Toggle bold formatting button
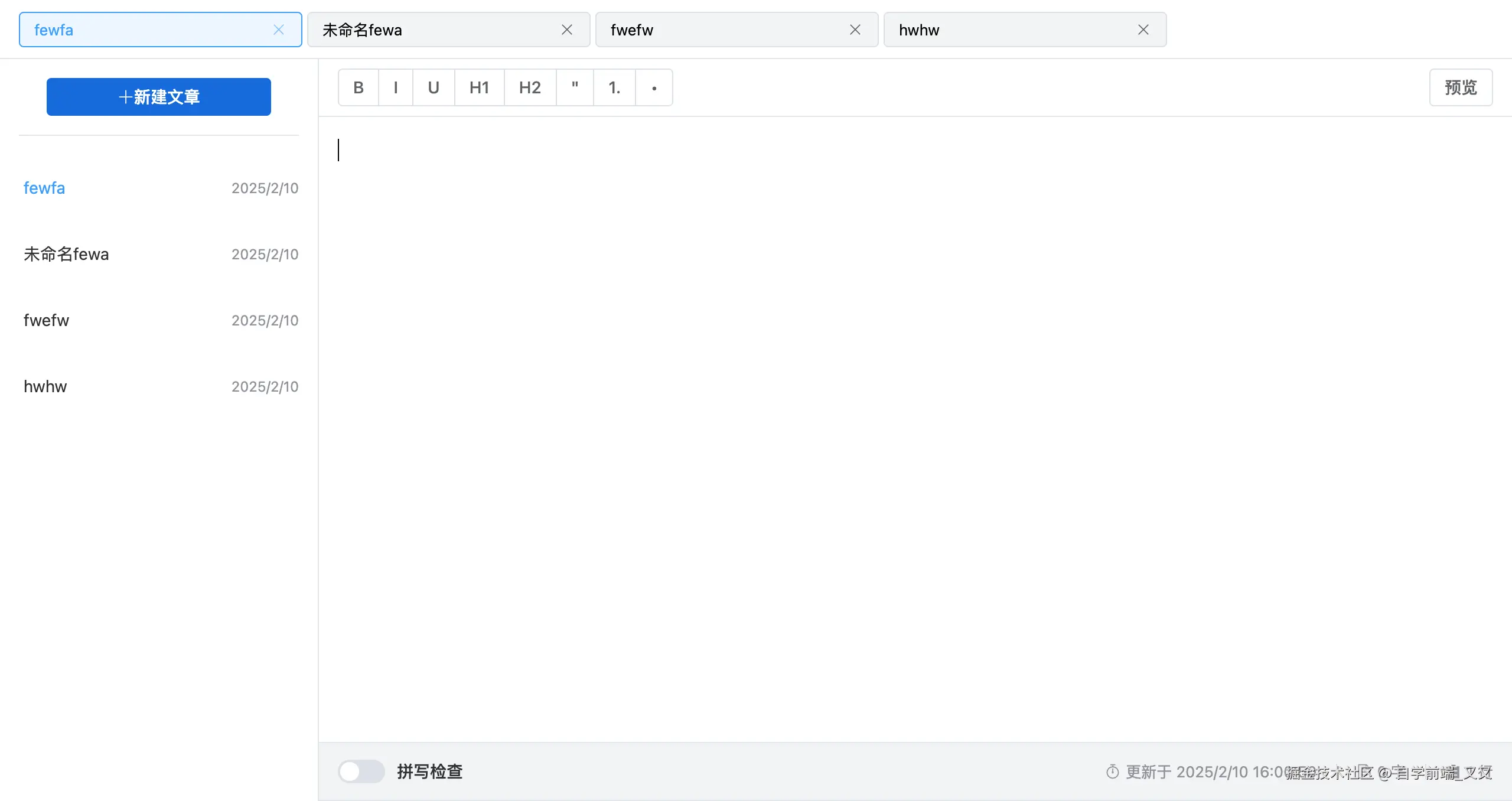The height and width of the screenshot is (801, 1512). pyautogui.click(x=358, y=87)
